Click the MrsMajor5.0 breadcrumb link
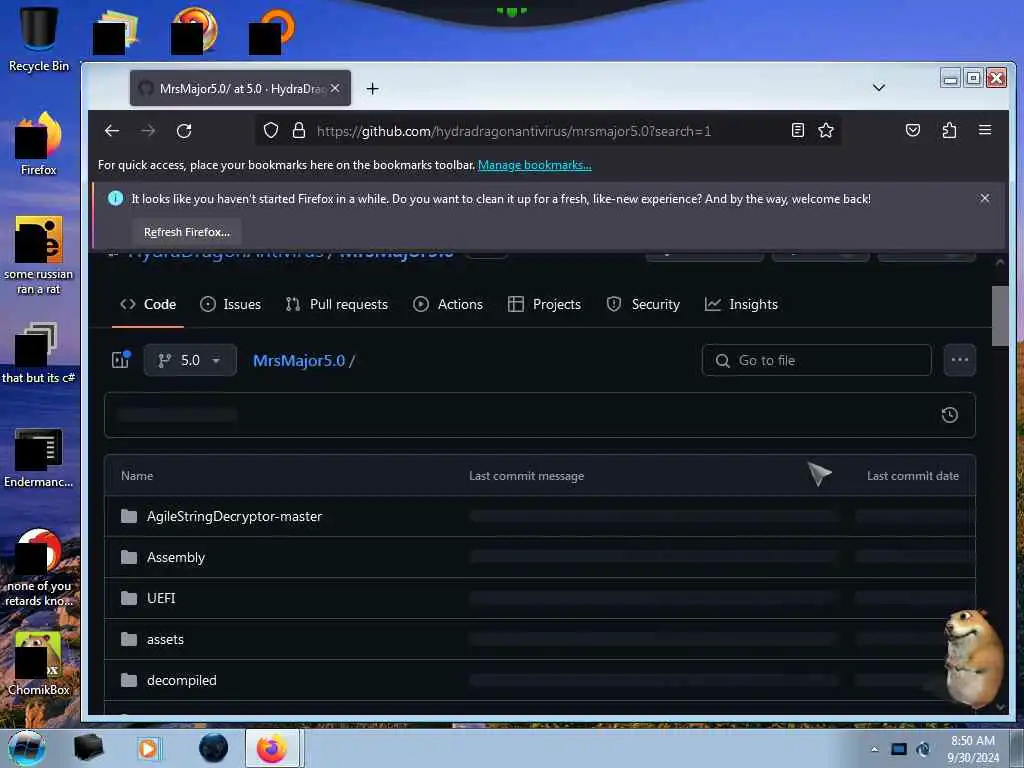 pyautogui.click(x=298, y=360)
